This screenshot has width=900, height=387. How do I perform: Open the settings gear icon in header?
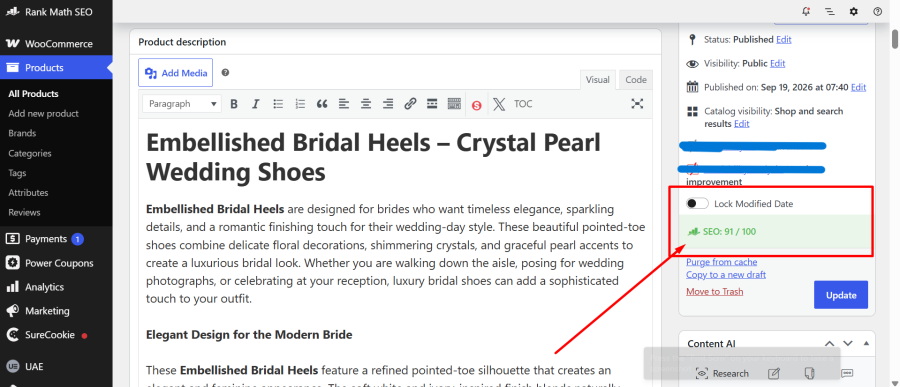[854, 11]
